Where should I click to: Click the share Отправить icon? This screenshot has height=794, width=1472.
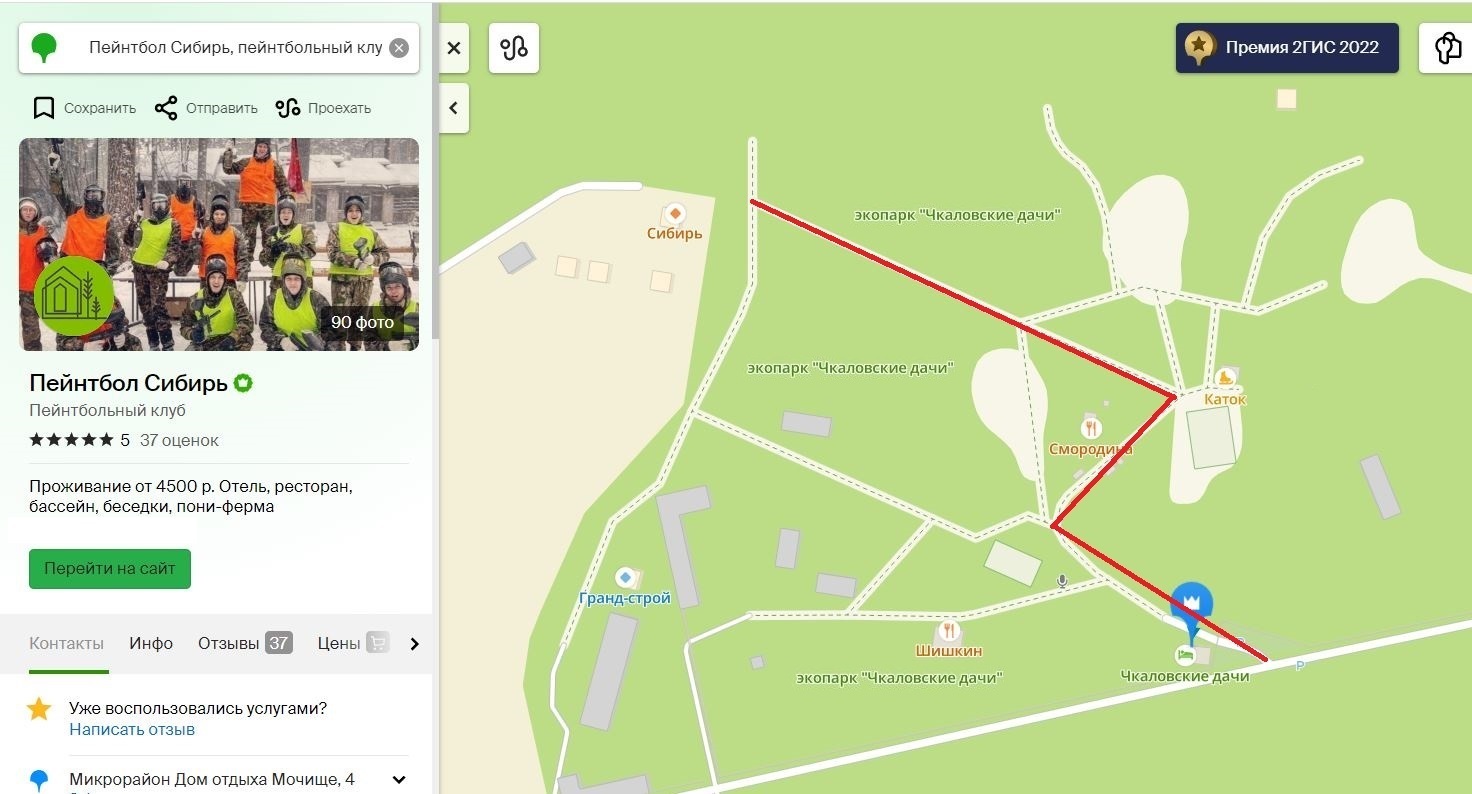pyautogui.click(x=166, y=108)
